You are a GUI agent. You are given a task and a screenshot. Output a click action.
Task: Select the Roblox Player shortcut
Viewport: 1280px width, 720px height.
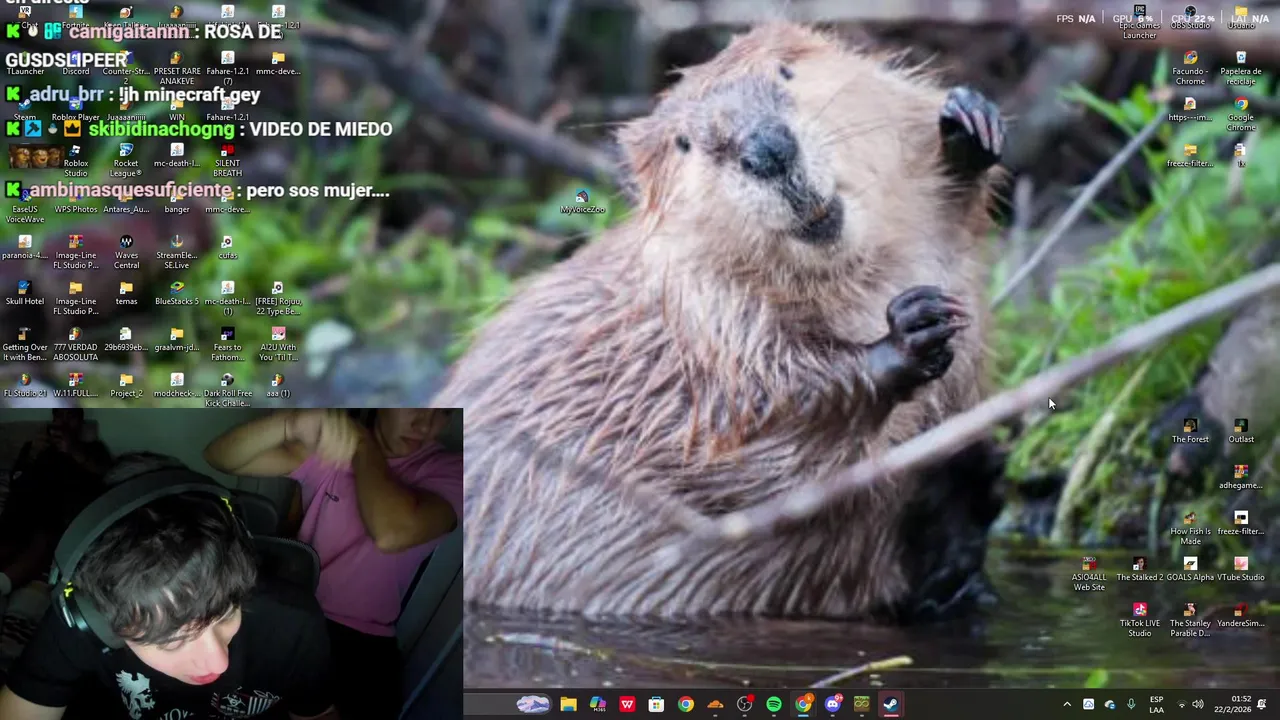[x=76, y=110]
